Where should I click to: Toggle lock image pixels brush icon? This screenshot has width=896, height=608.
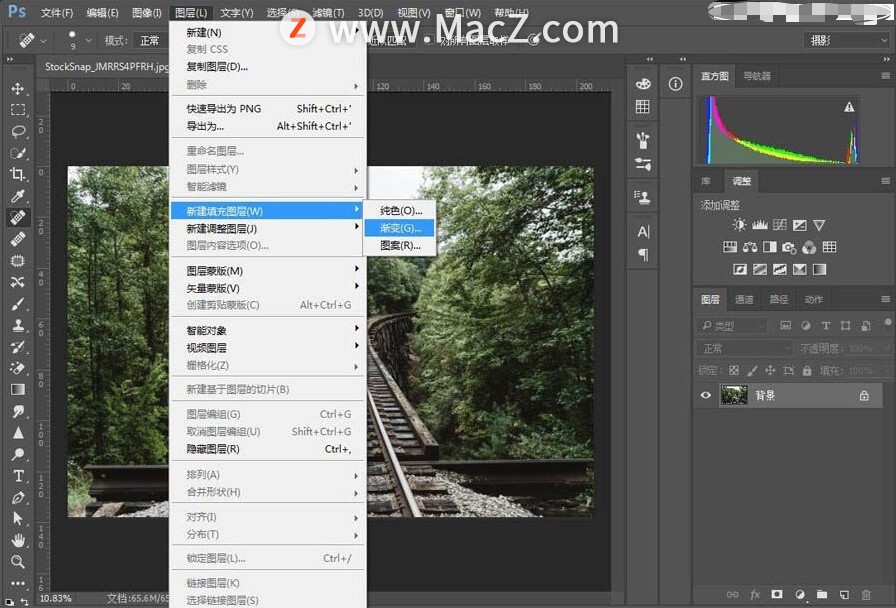pyautogui.click(x=753, y=370)
